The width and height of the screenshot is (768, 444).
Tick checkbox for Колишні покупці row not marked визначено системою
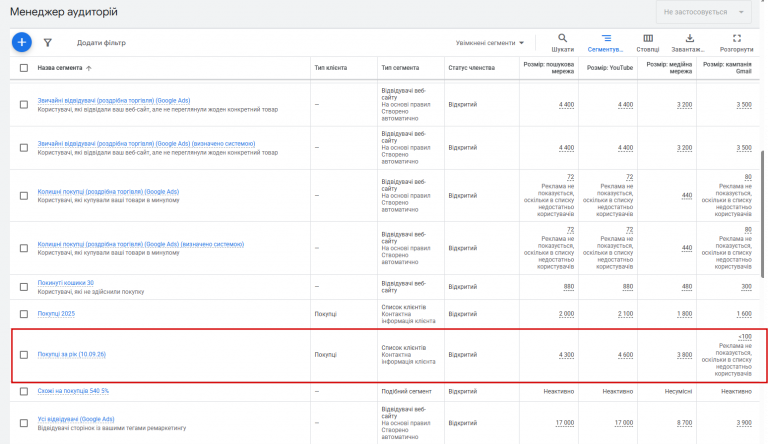24,196
